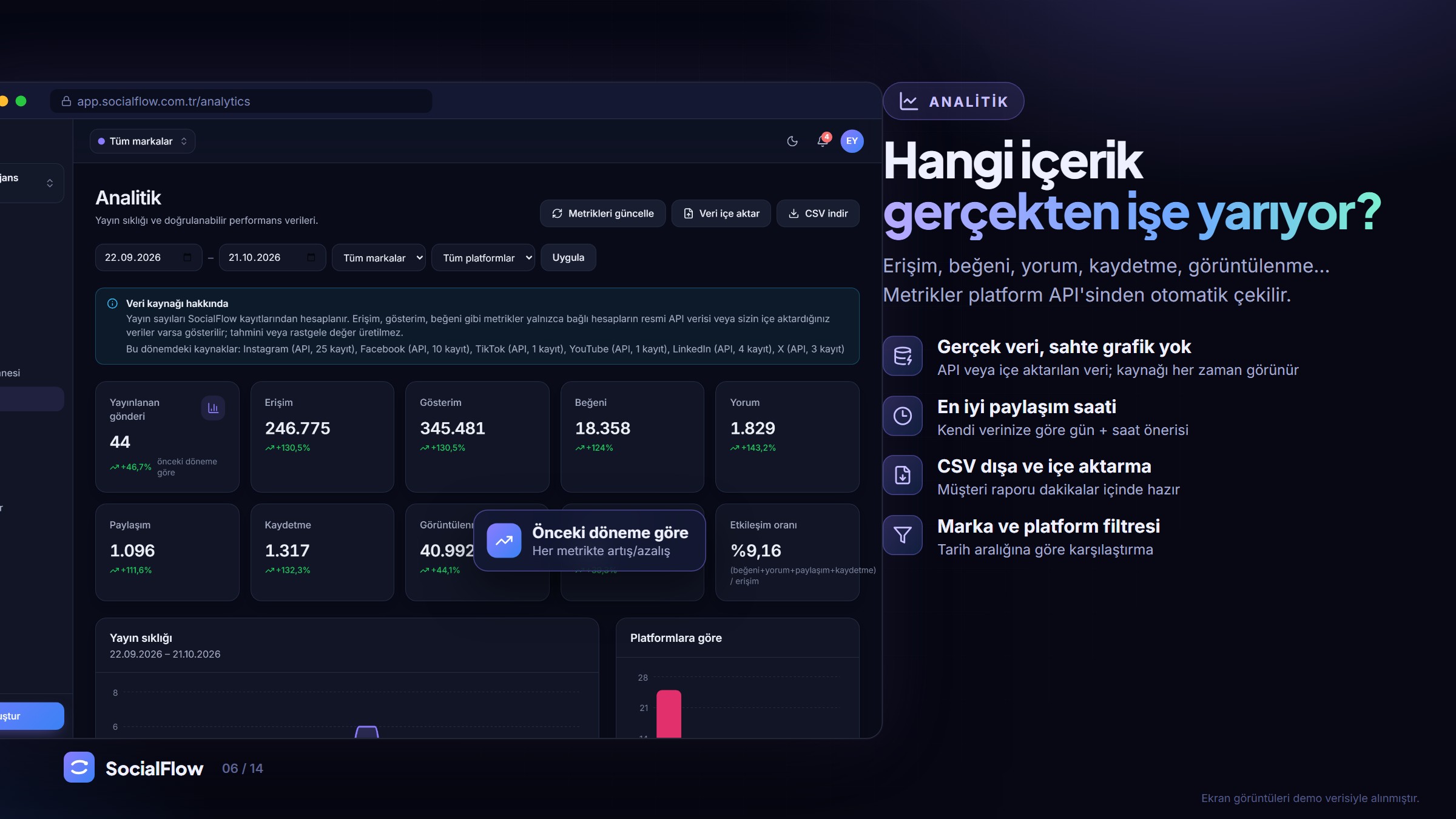Viewport: 1456px width, 819px height.
Task: Open the Tüm markalar filter dropdown
Action: coord(379,258)
